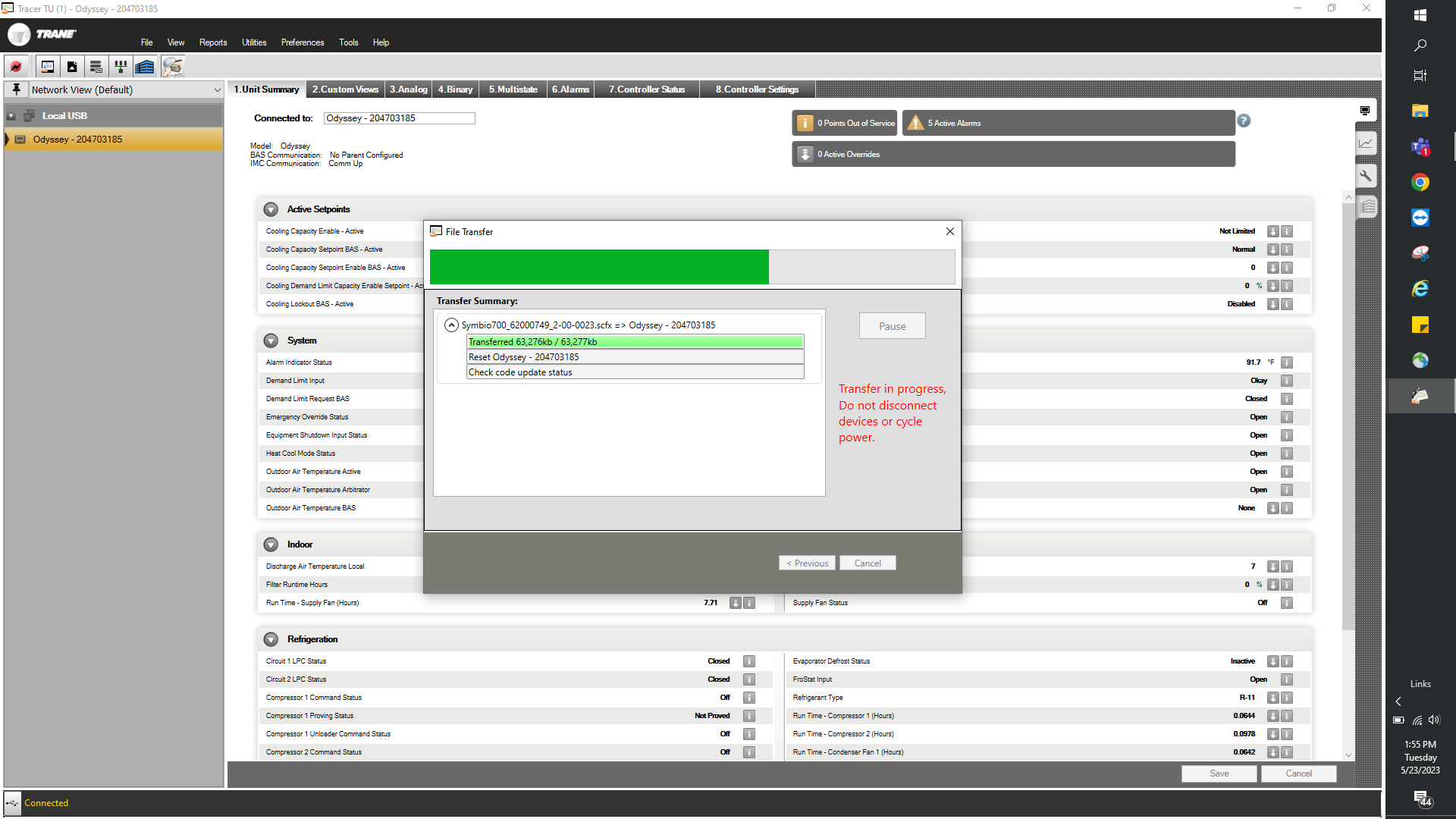Override icon on Refrigerant Type row
Viewport: 1456px width, 819px height.
(1273, 698)
